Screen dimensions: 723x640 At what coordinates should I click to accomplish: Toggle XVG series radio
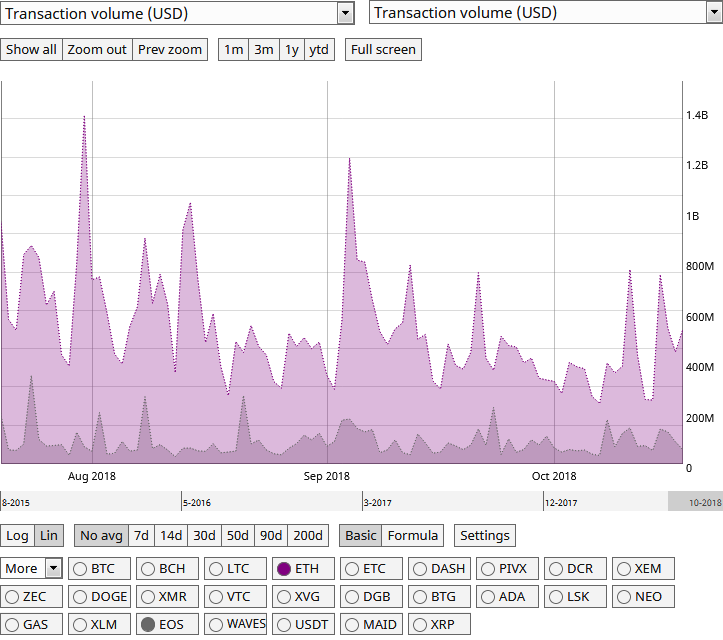click(303, 597)
